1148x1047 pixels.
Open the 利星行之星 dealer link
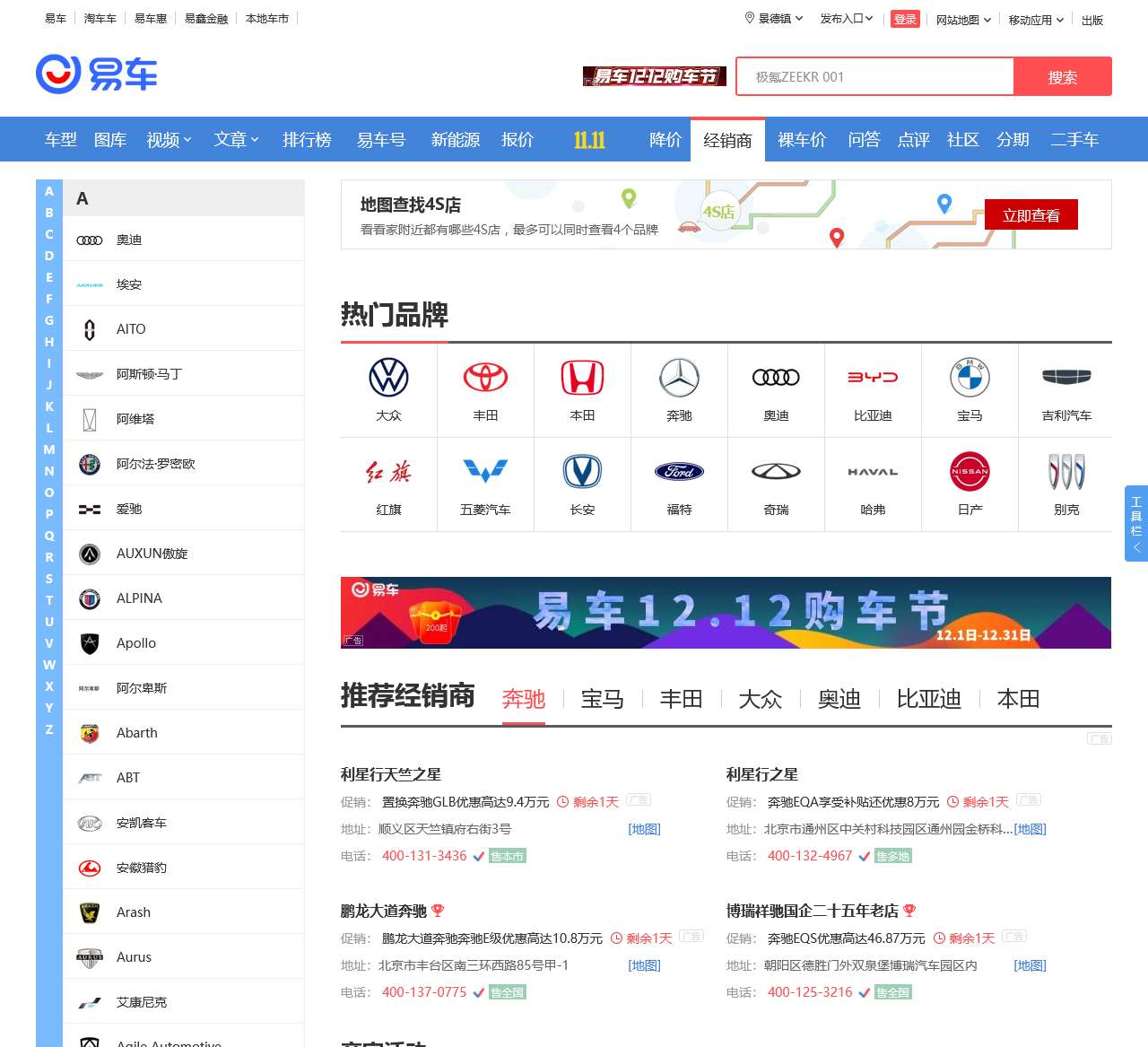(761, 774)
